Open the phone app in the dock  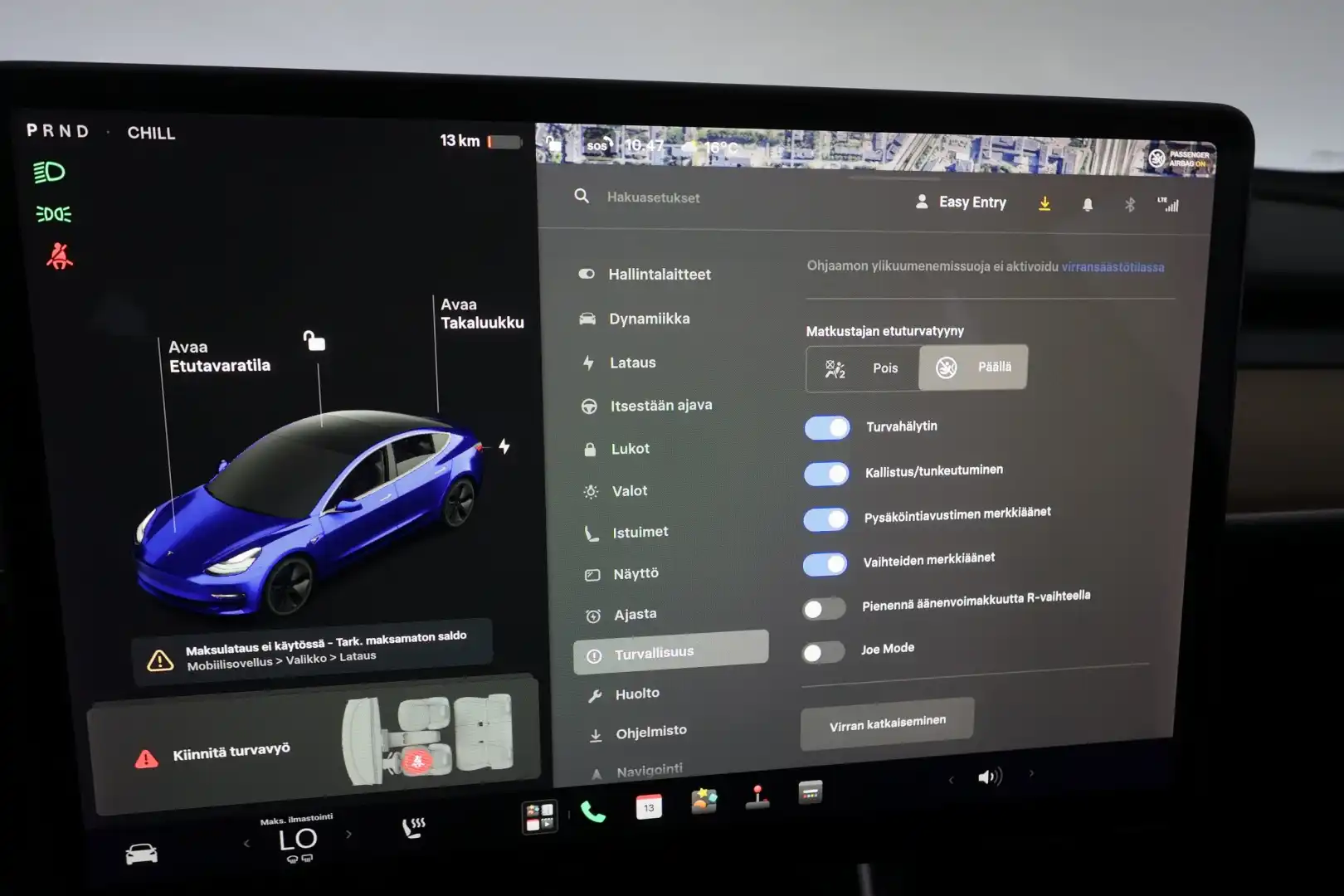pos(592,811)
